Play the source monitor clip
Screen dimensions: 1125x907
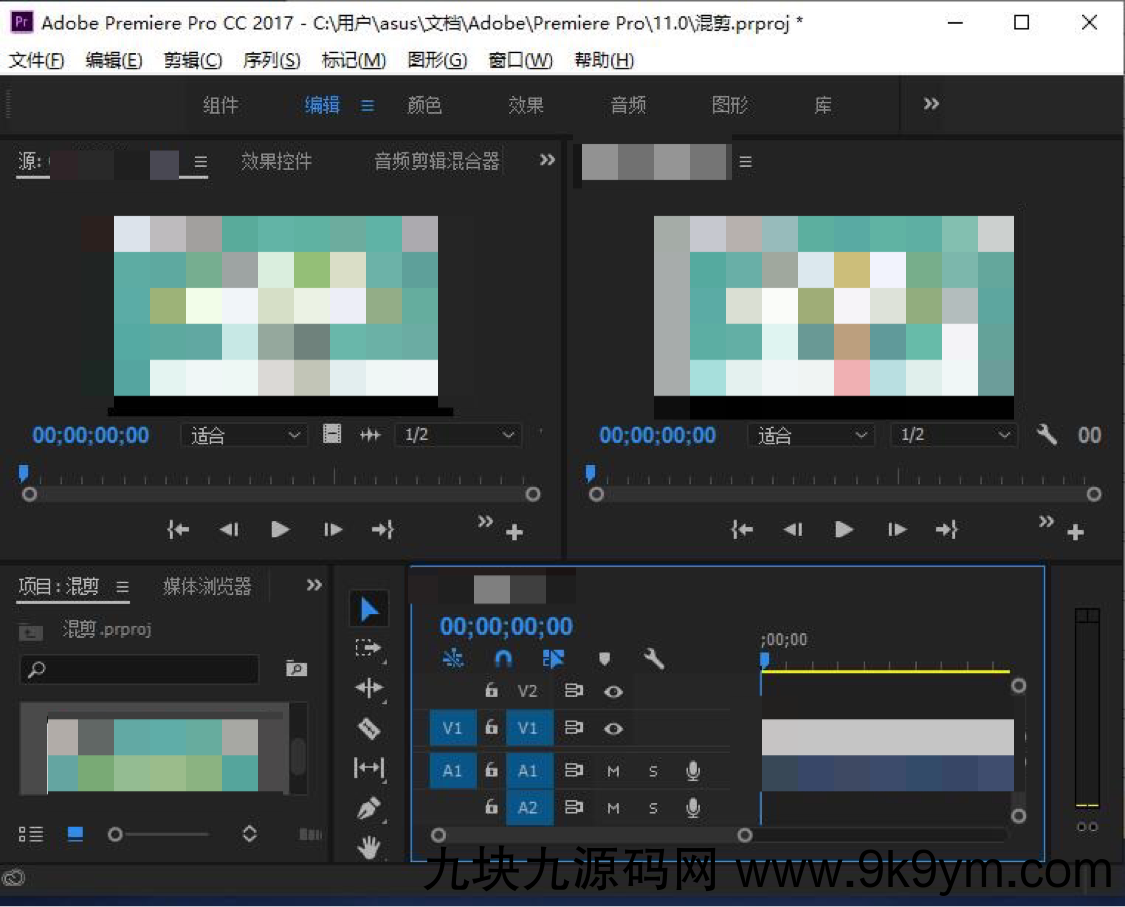click(x=280, y=529)
